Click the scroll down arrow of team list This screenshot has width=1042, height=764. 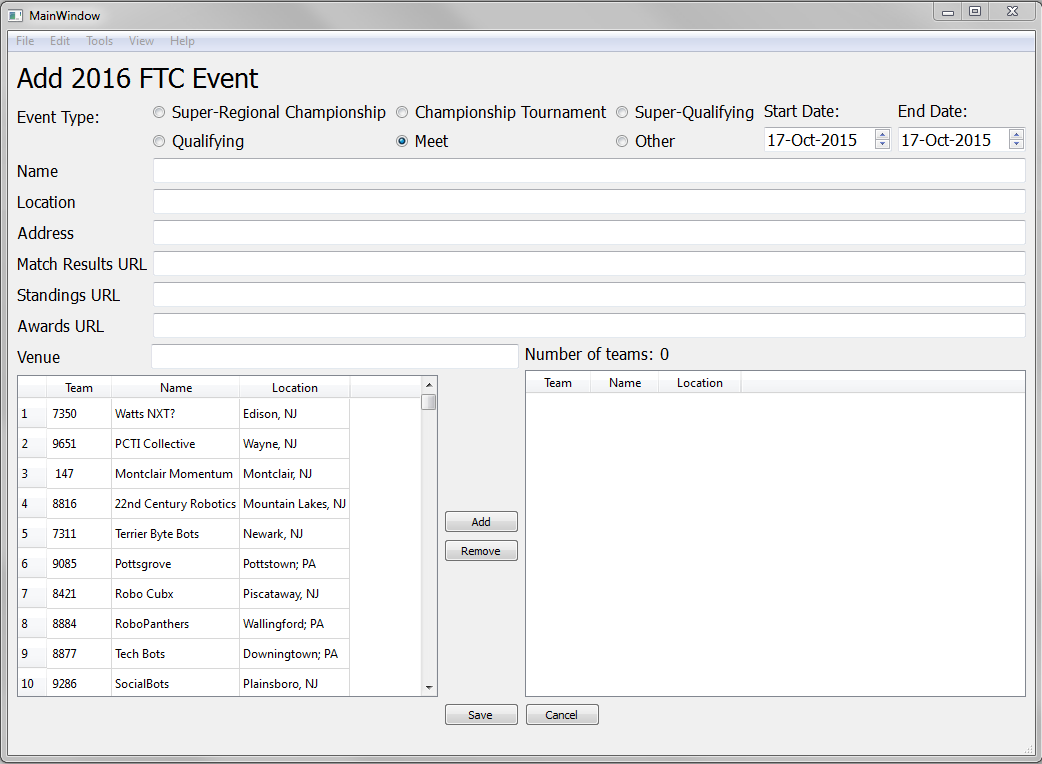[429, 688]
